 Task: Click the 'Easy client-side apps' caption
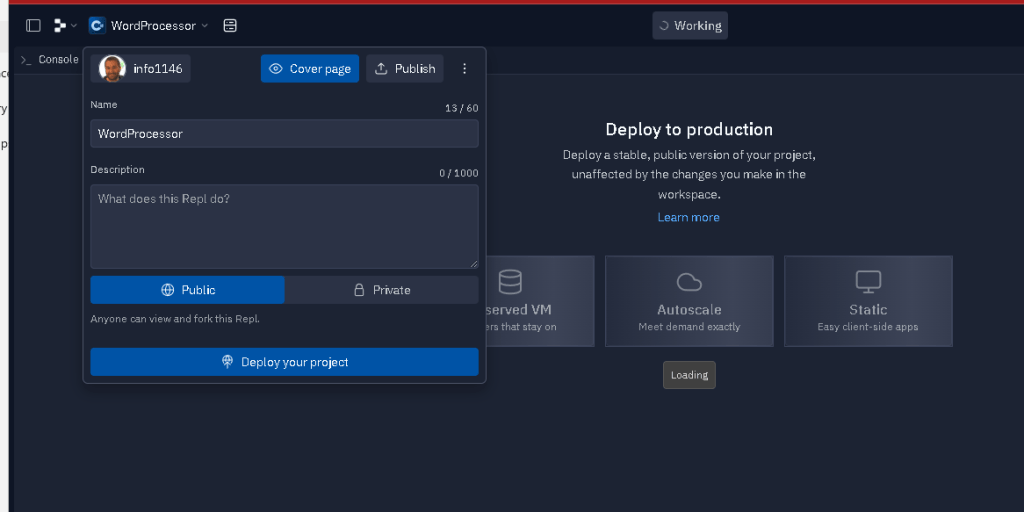coord(868,327)
